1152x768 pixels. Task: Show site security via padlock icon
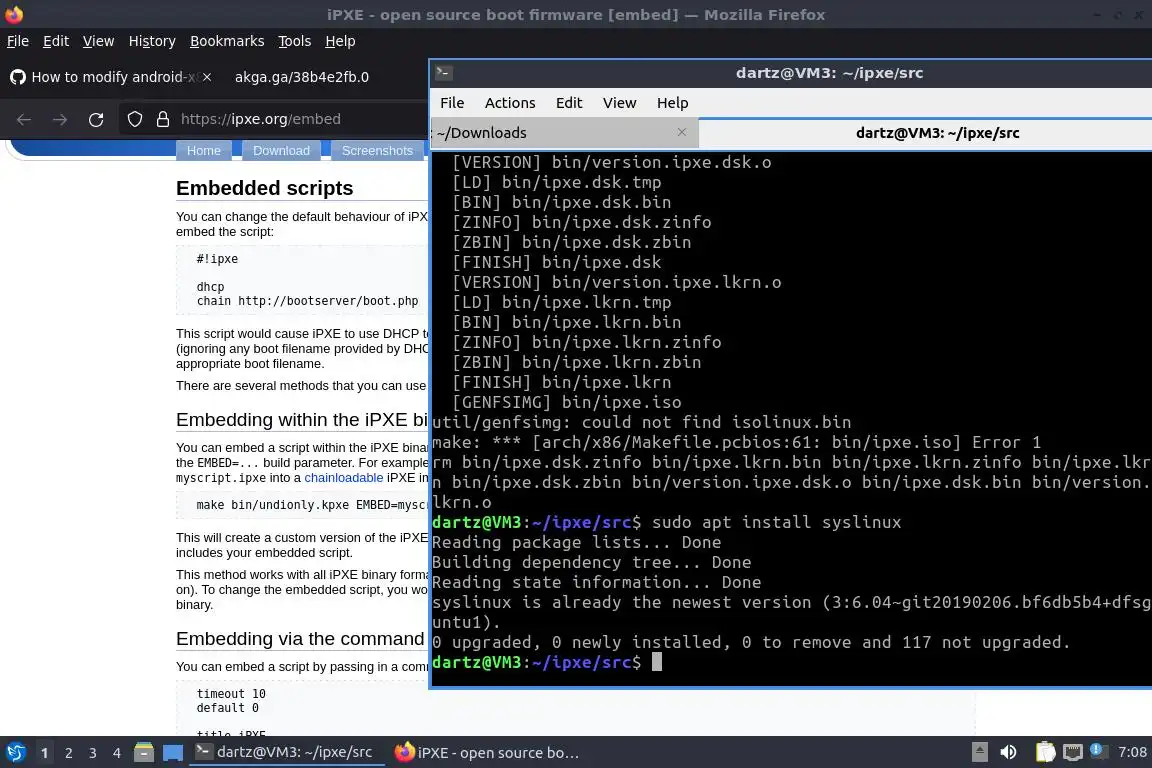163,119
